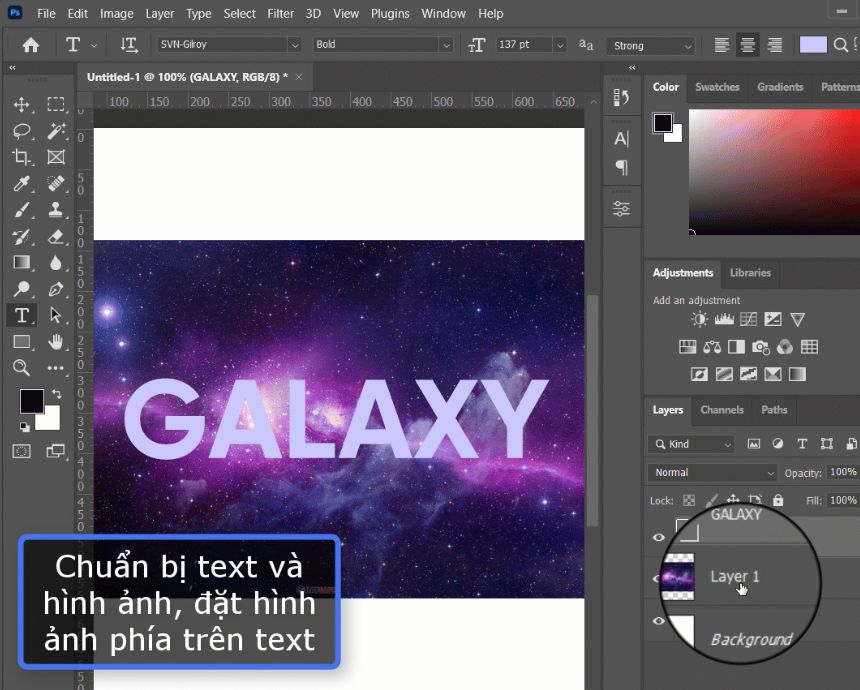Open the Filter menu

[x=280, y=13]
